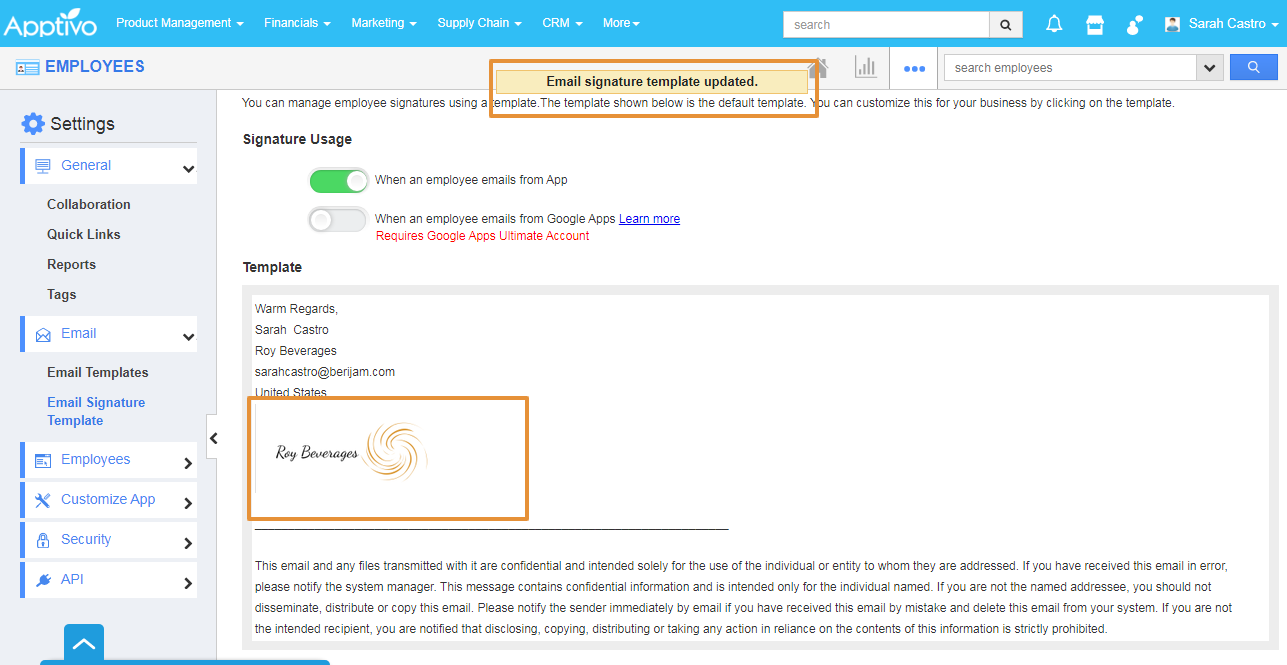
Task: Collapse the sidebar with the left arrow handle
Action: 213,438
